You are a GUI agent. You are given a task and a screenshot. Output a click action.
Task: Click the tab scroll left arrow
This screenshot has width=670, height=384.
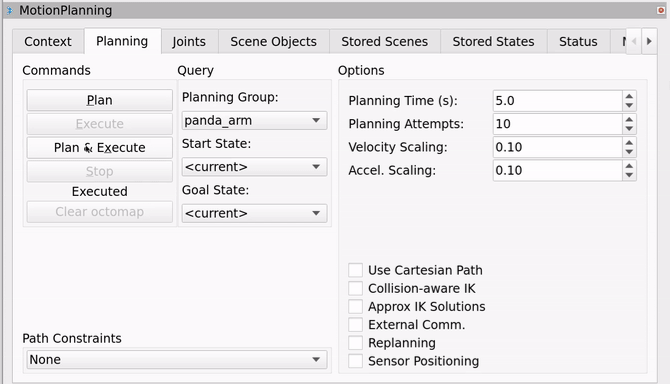635,41
